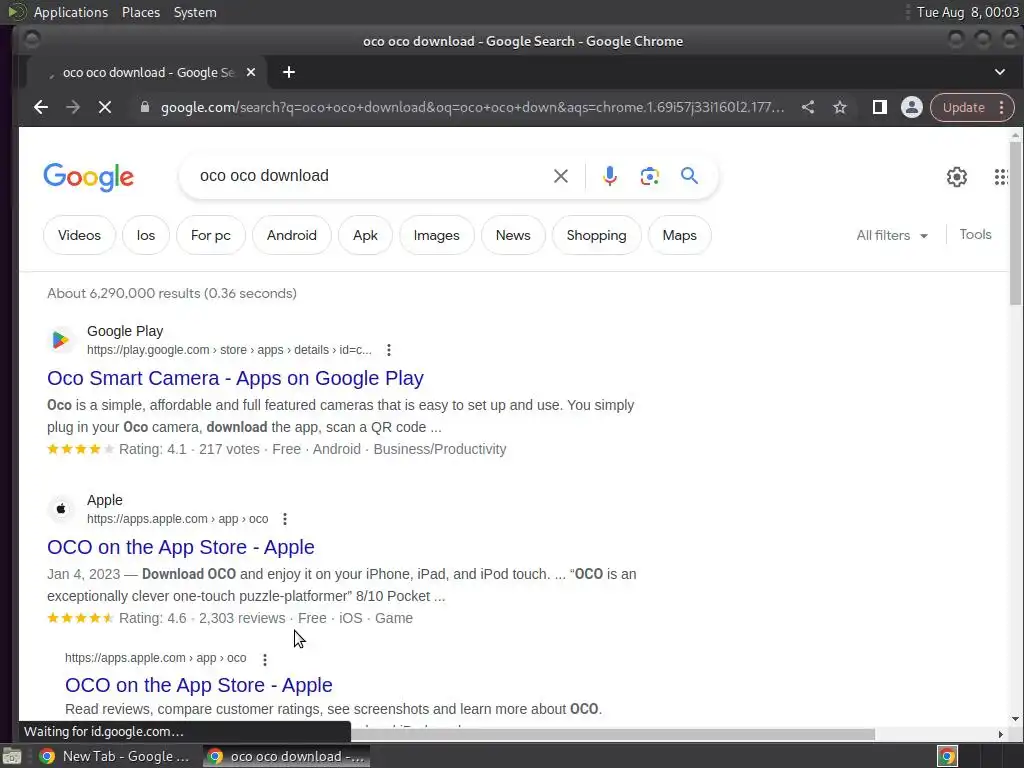
Task: Switch to Images results
Action: pos(436,235)
